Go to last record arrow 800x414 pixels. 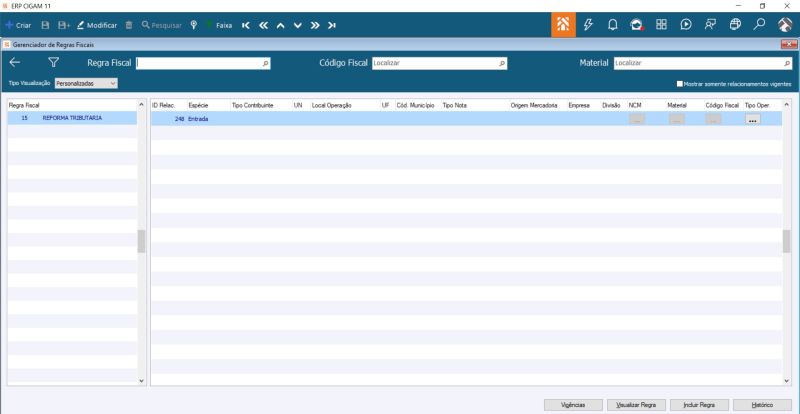coord(332,25)
